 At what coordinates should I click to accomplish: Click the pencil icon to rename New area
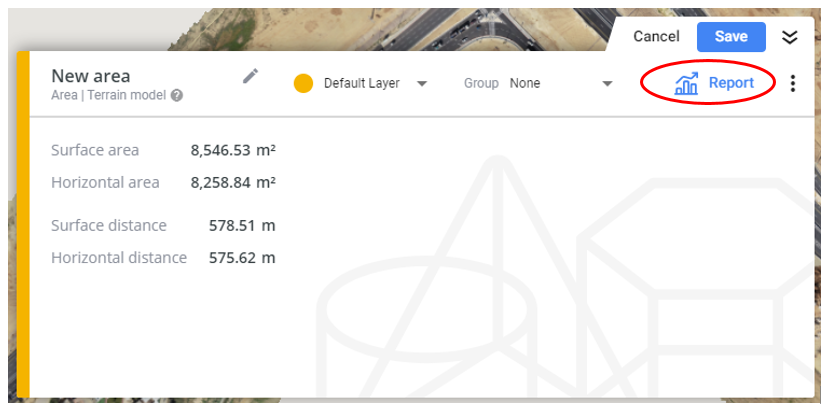coord(251,76)
